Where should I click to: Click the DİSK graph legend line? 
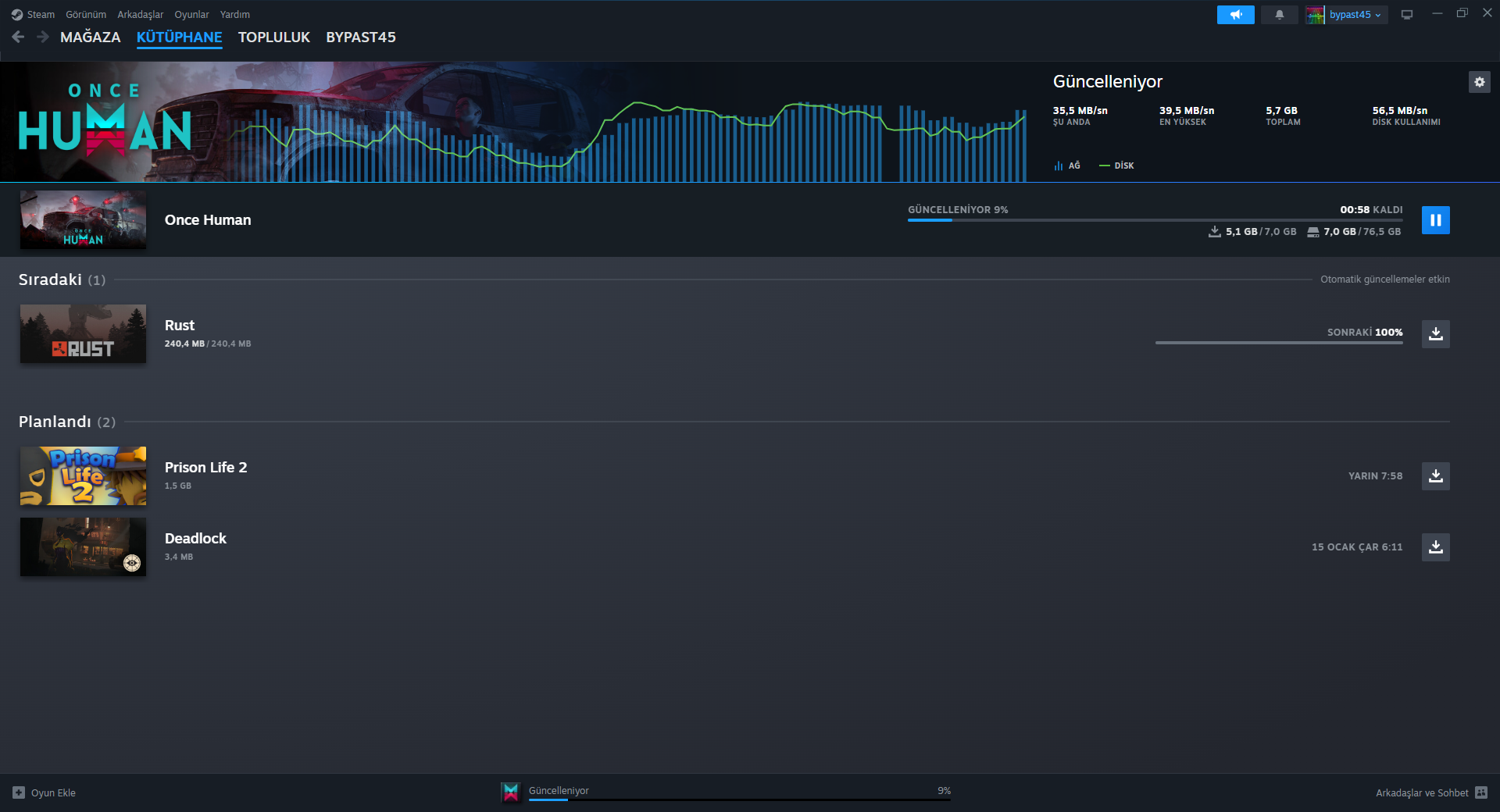point(1104,166)
